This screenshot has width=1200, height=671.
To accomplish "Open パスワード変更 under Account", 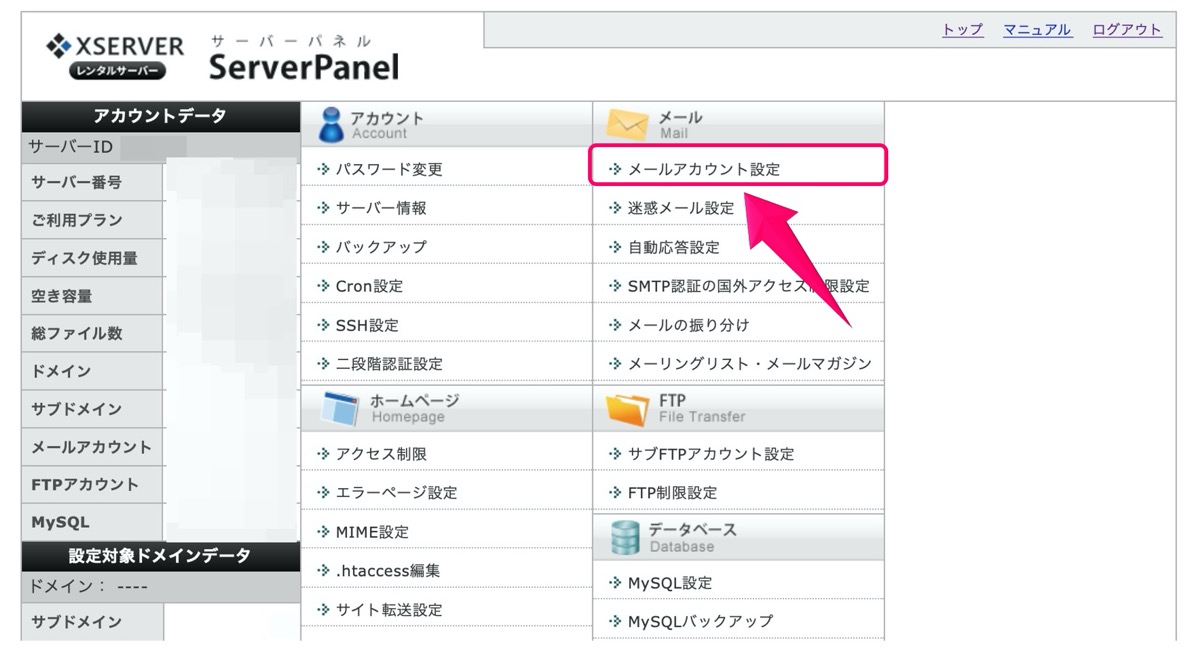I will pyautogui.click(x=389, y=169).
